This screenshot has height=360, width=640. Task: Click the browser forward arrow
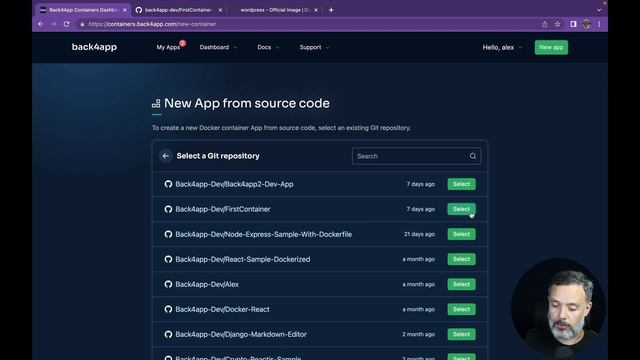coord(53,24)
